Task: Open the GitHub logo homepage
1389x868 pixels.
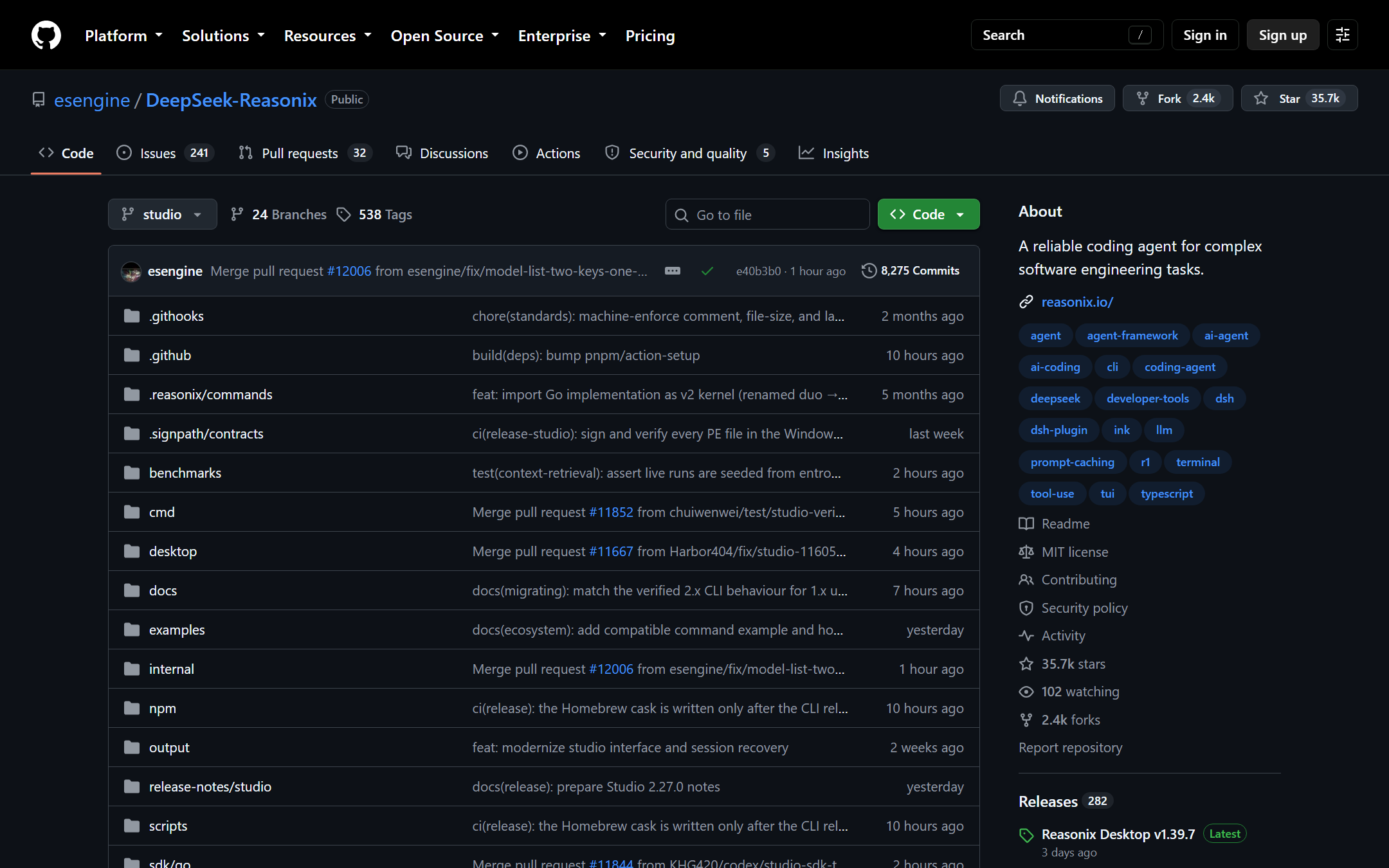Action: coord(46,35)
